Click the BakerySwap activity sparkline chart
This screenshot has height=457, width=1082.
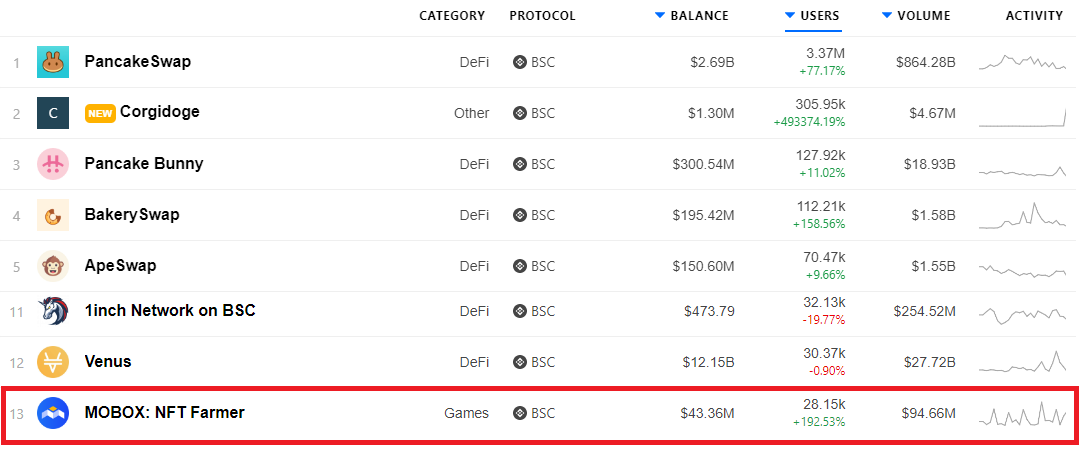pyautogui.click(x=1022, y=217)
